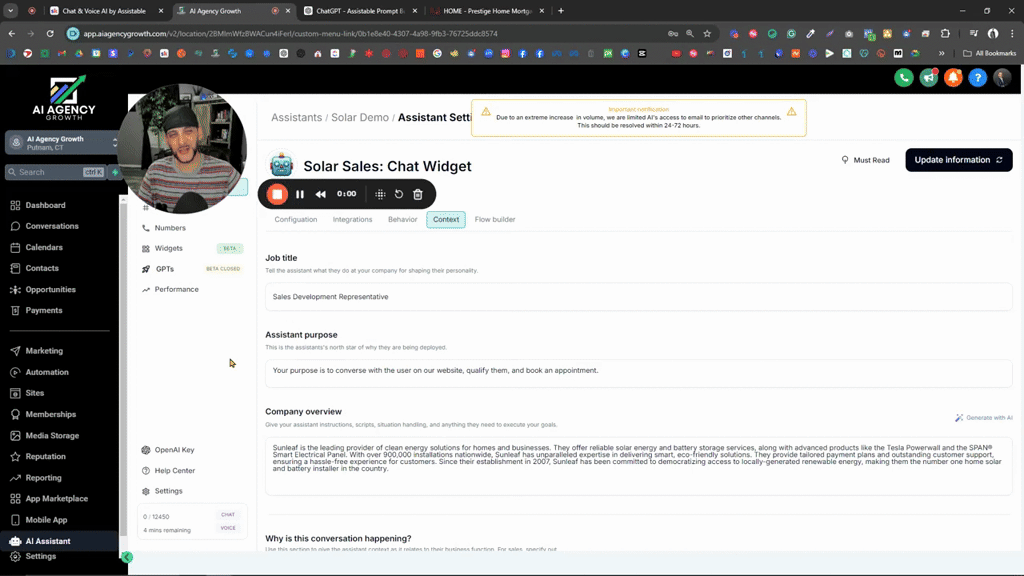Click the Update information button

957,159
